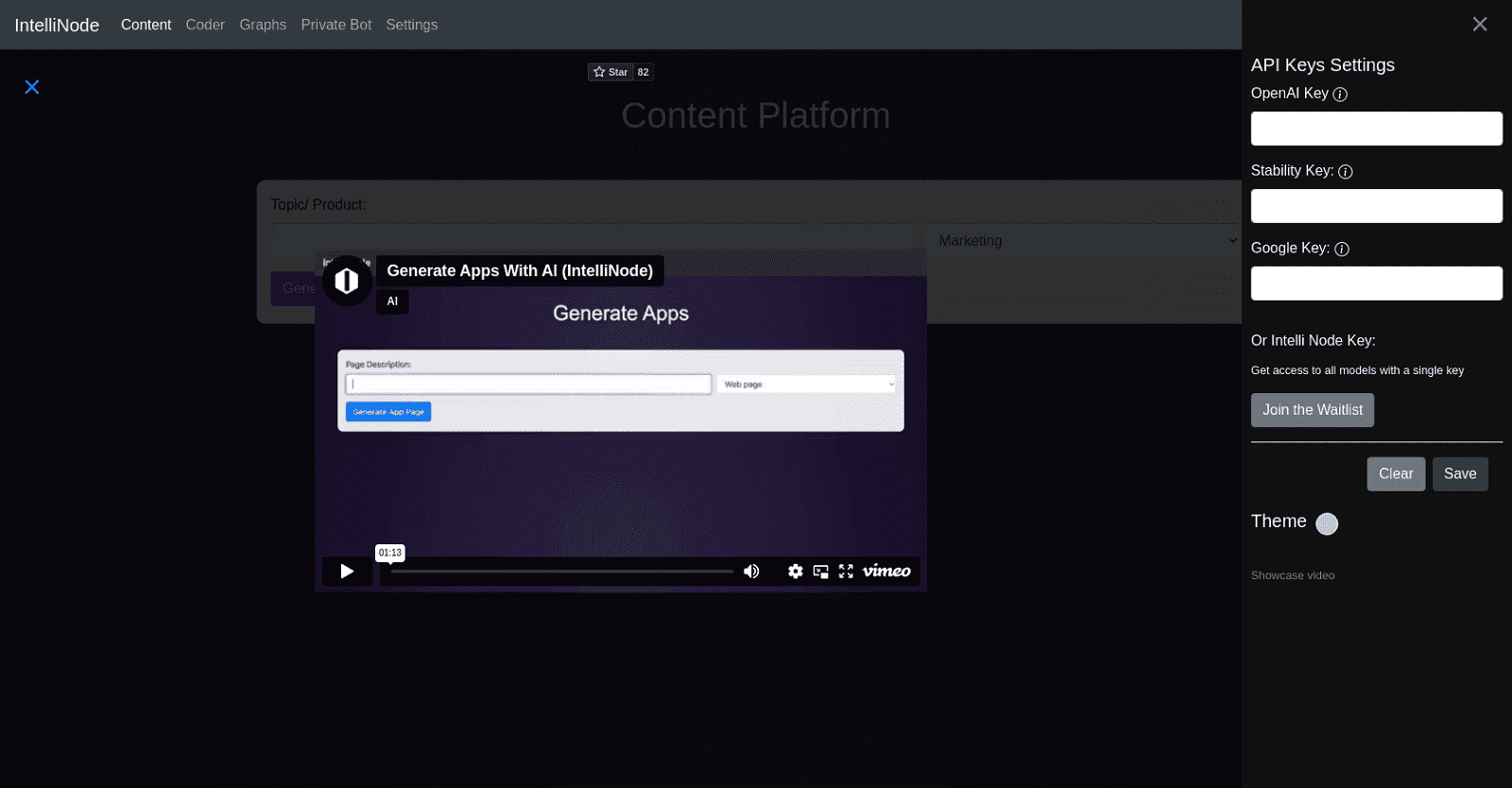Play the Vimeo showcase video
Viewport: 1512px width, 788px height.
point(347,572)
